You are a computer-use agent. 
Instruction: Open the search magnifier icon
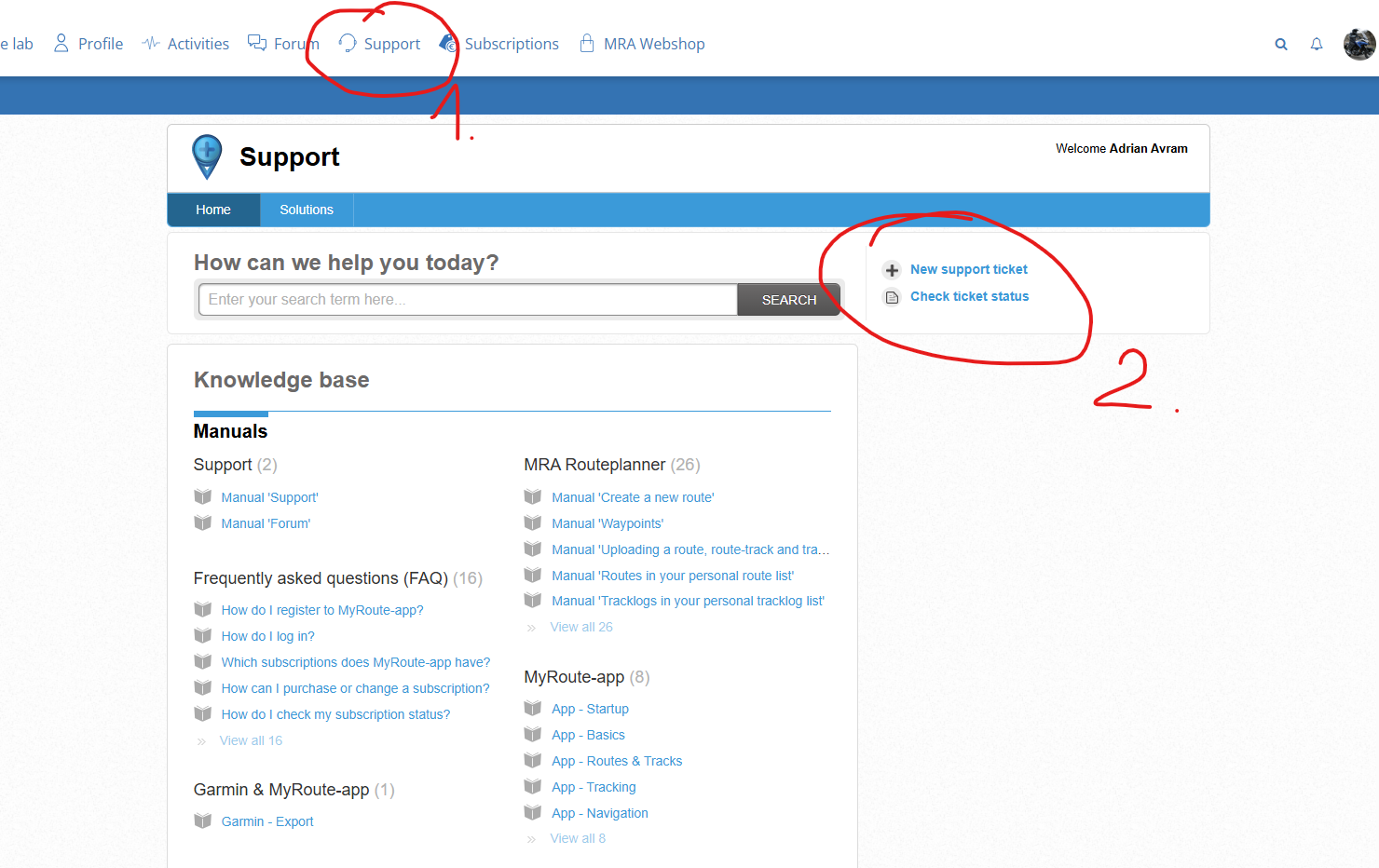(1281, 44)
